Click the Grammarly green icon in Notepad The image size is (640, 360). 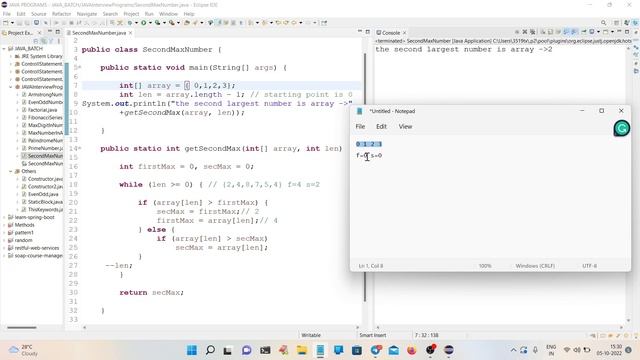(622, 129)
